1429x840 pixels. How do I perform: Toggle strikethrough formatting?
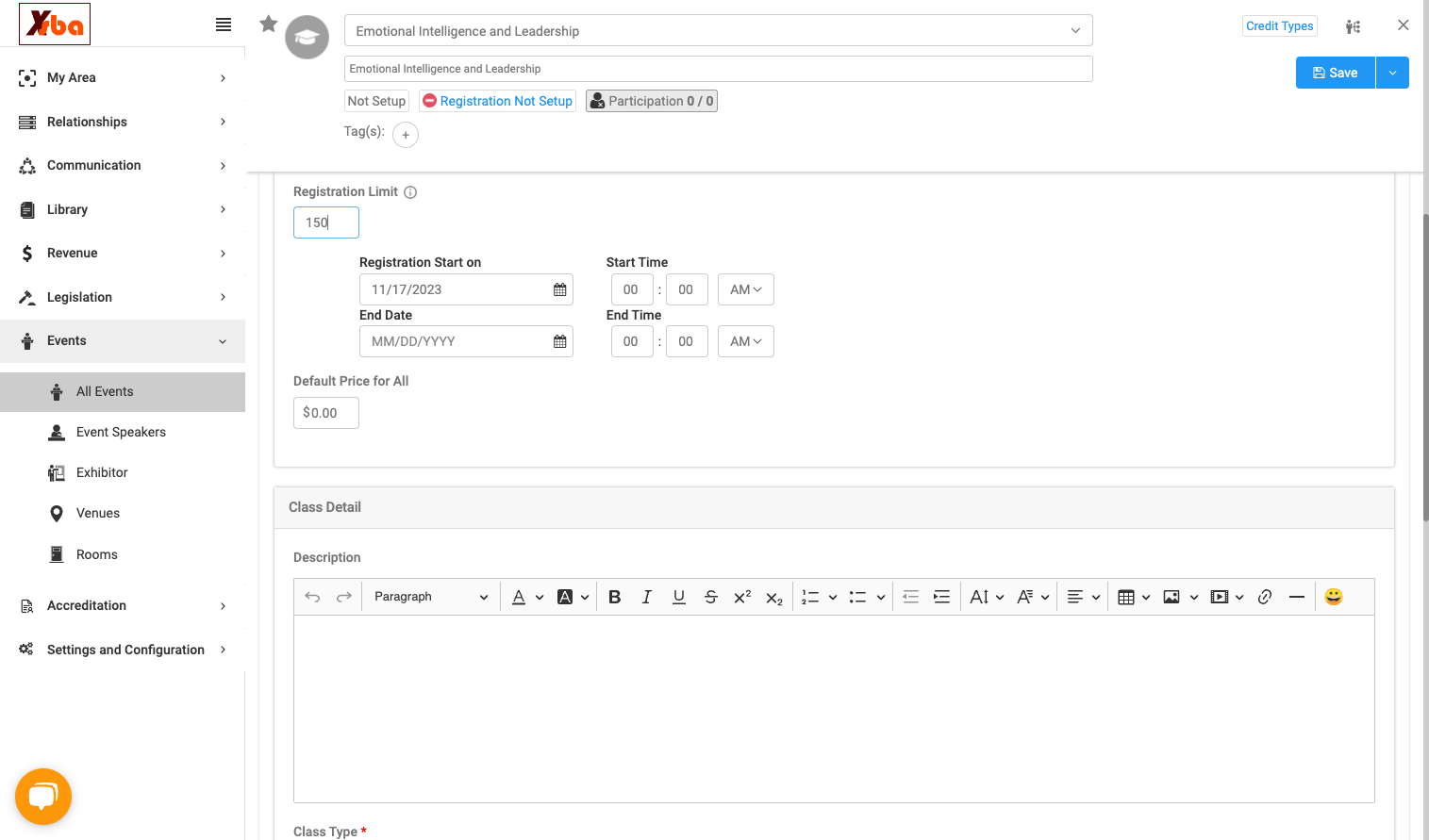tap(711, 597)
